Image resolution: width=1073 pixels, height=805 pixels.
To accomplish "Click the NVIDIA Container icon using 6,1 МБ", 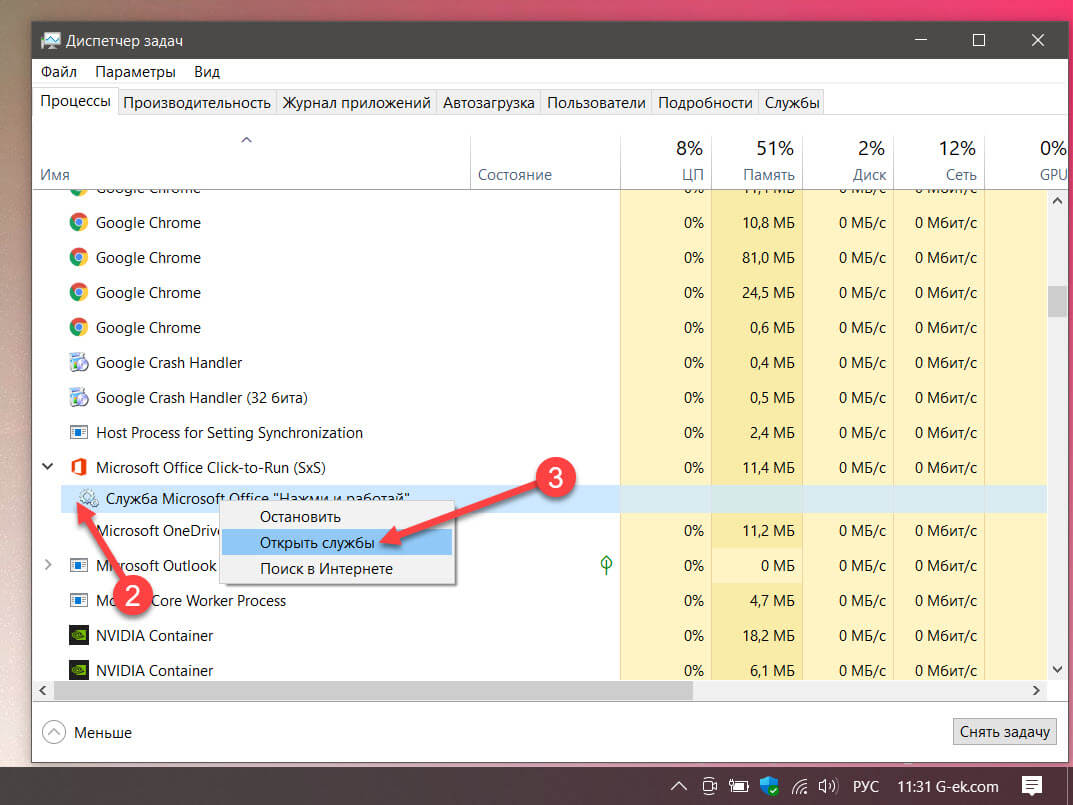I will click(x=79, y=670).
